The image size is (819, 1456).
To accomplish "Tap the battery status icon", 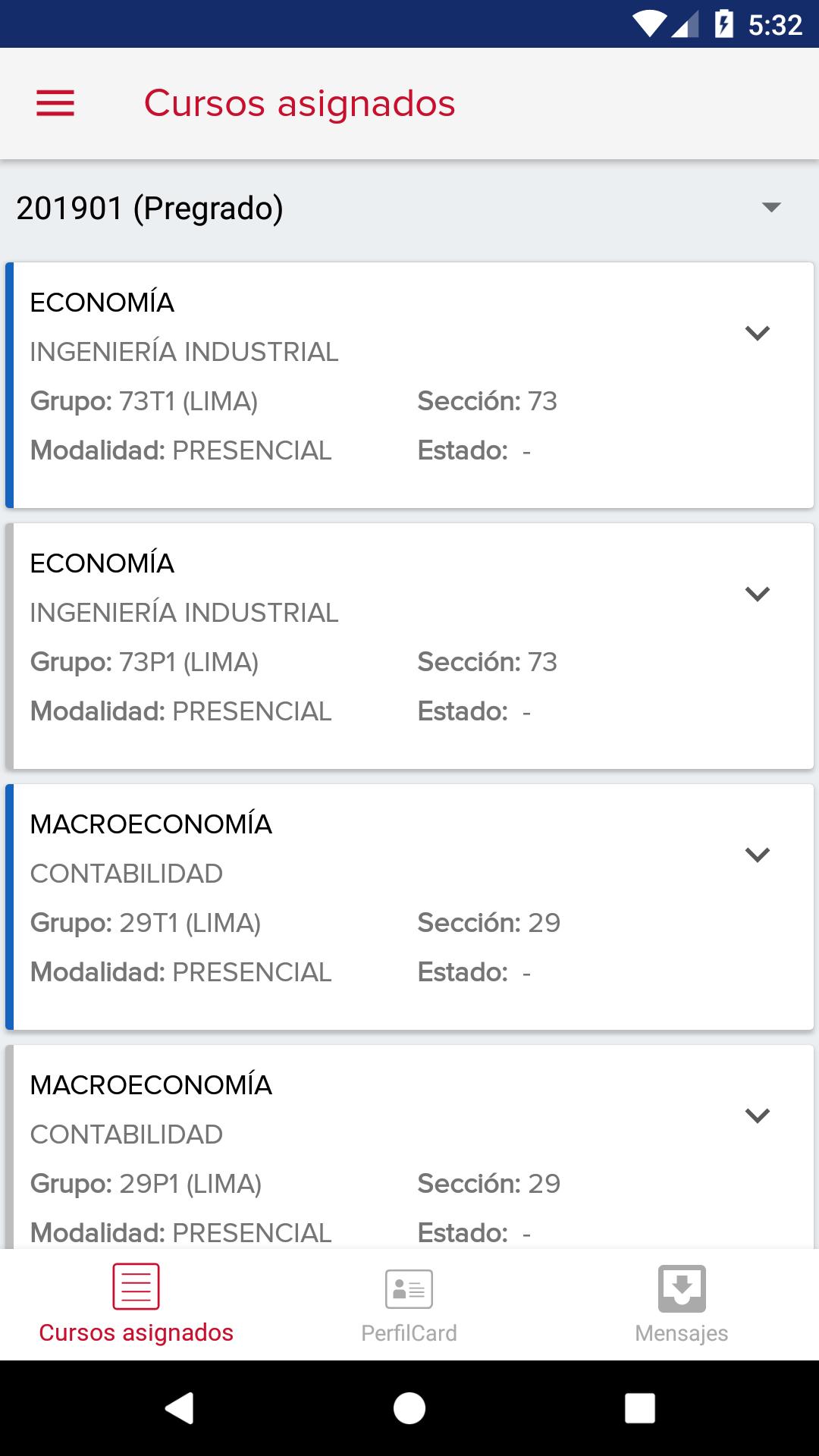I will (724, 24).
